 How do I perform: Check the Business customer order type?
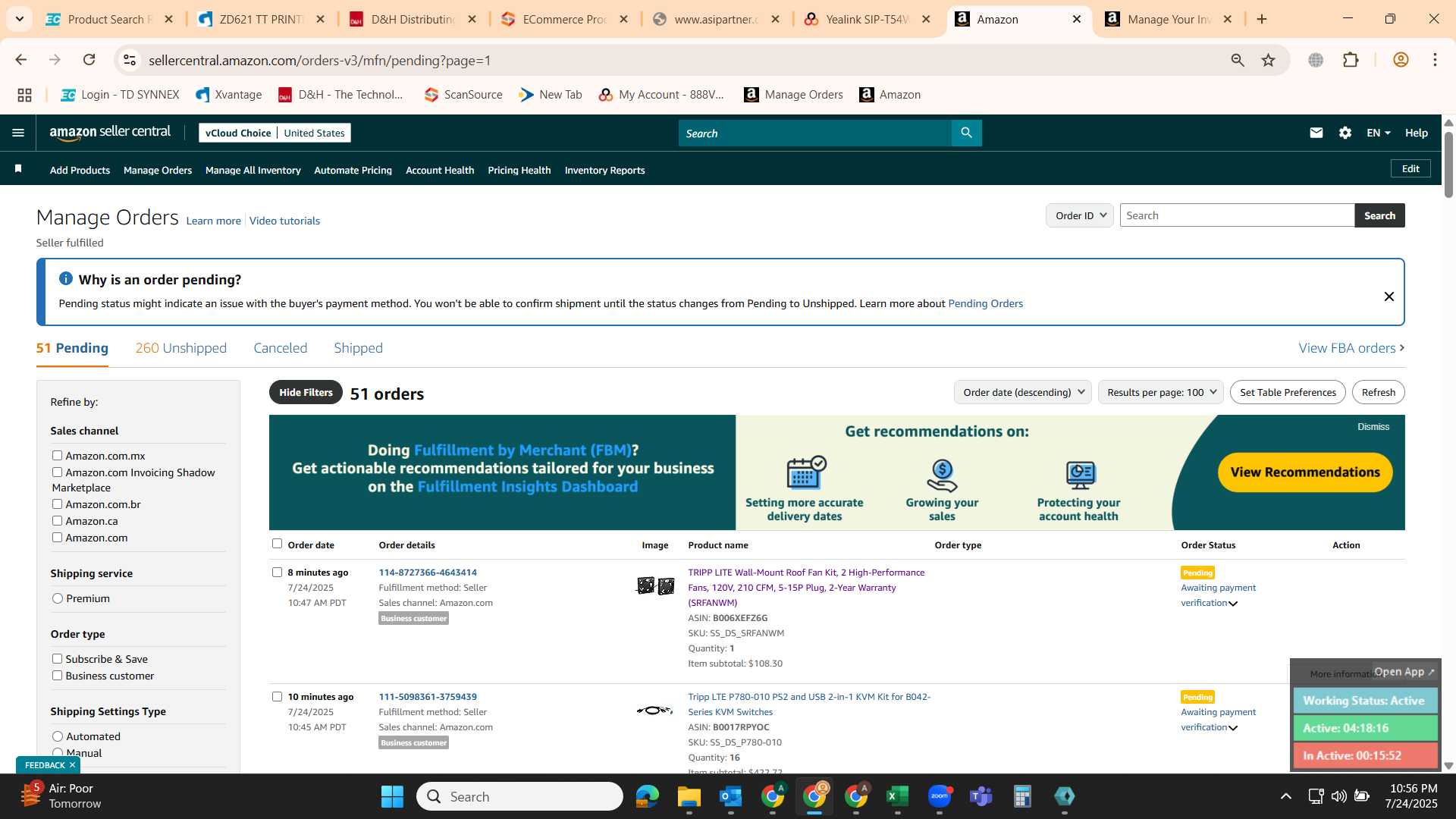click(57, 675)
